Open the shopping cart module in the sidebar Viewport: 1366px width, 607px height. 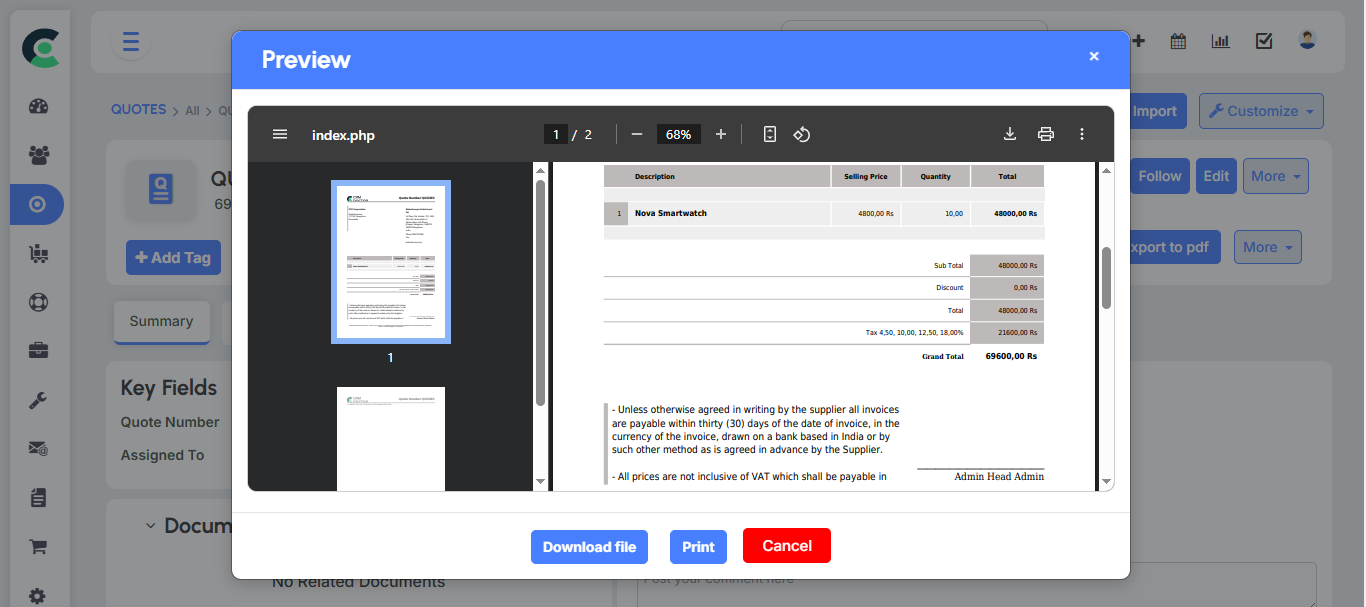pos(37,546)
